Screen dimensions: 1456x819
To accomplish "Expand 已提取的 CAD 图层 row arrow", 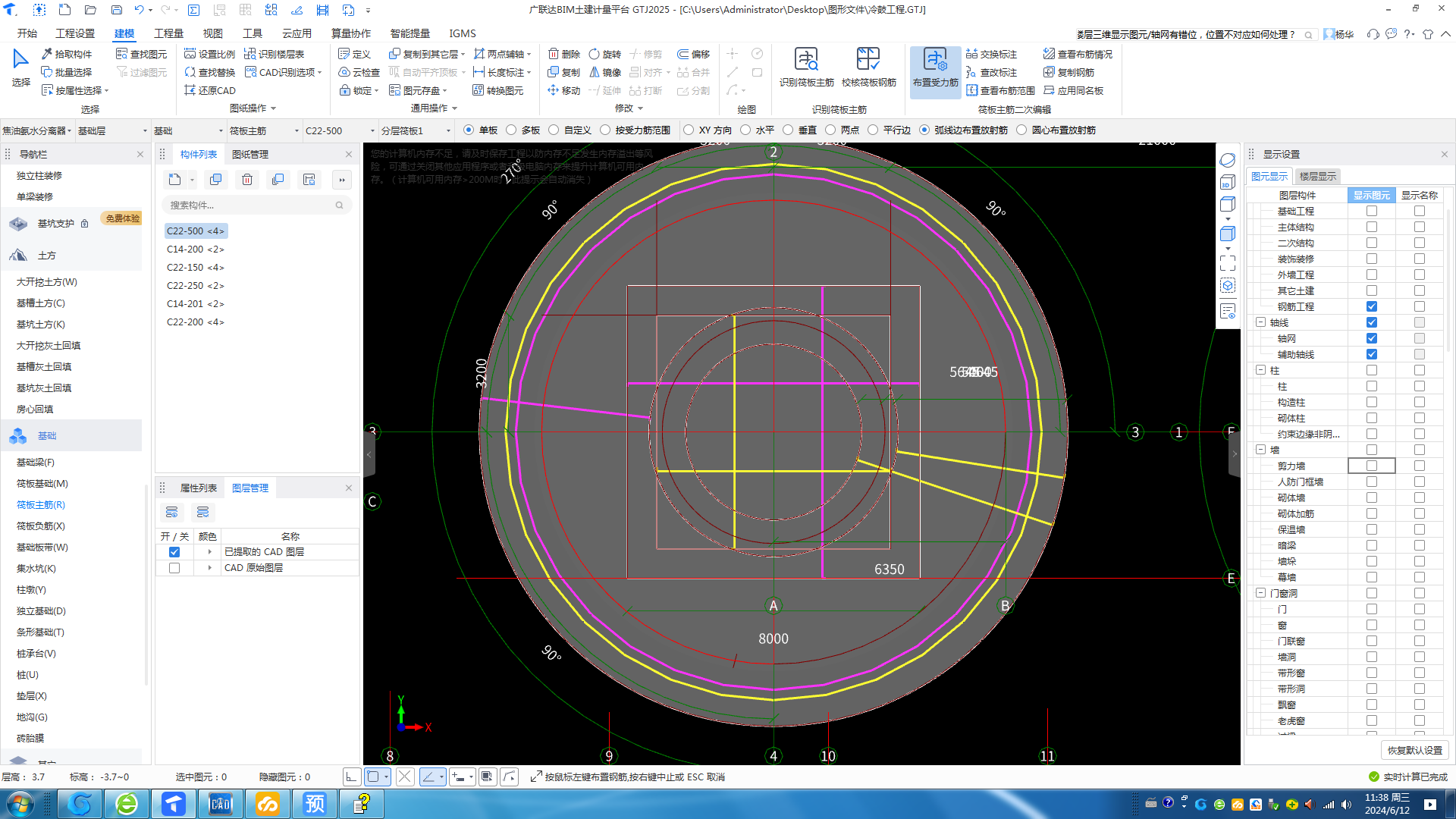I will [210, 552].
